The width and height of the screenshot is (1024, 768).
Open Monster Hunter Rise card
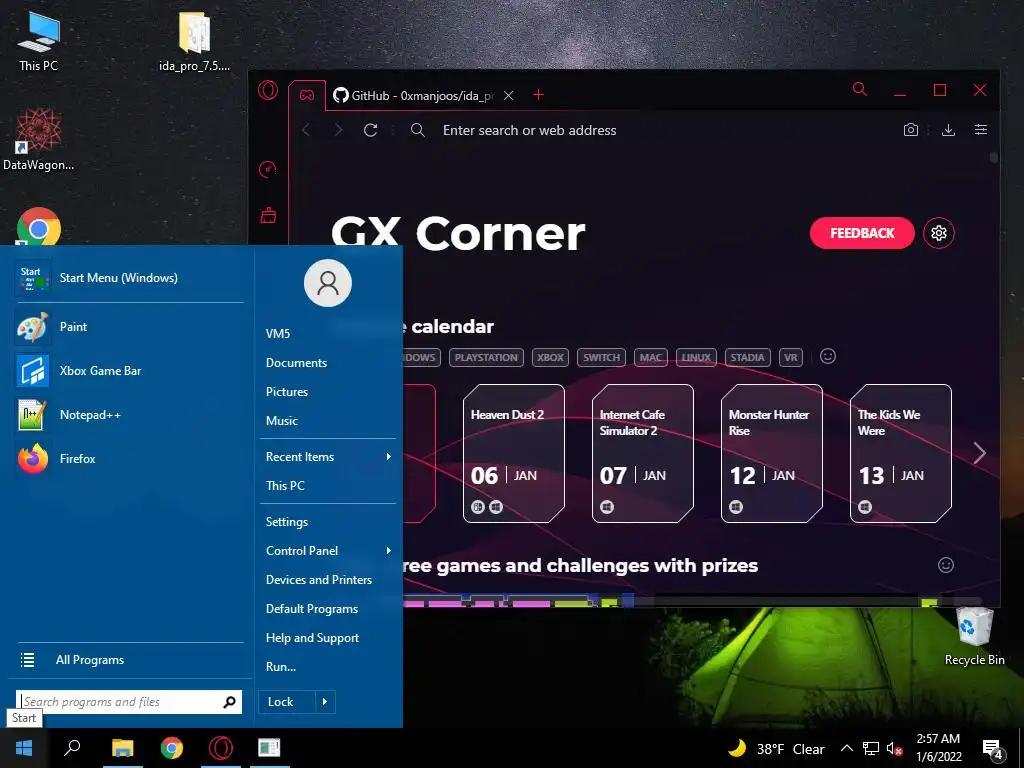pyautogui.click(x=772, y=453)
